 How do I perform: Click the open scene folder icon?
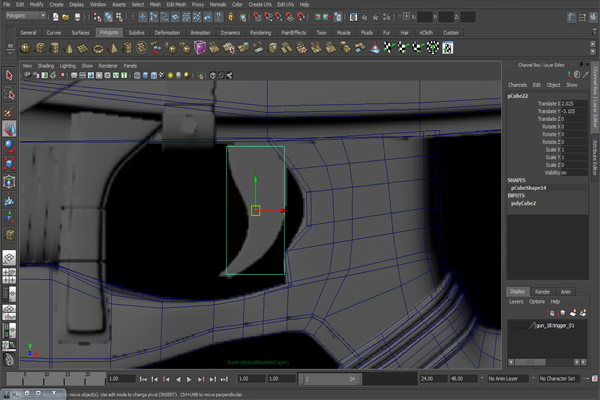66,17
